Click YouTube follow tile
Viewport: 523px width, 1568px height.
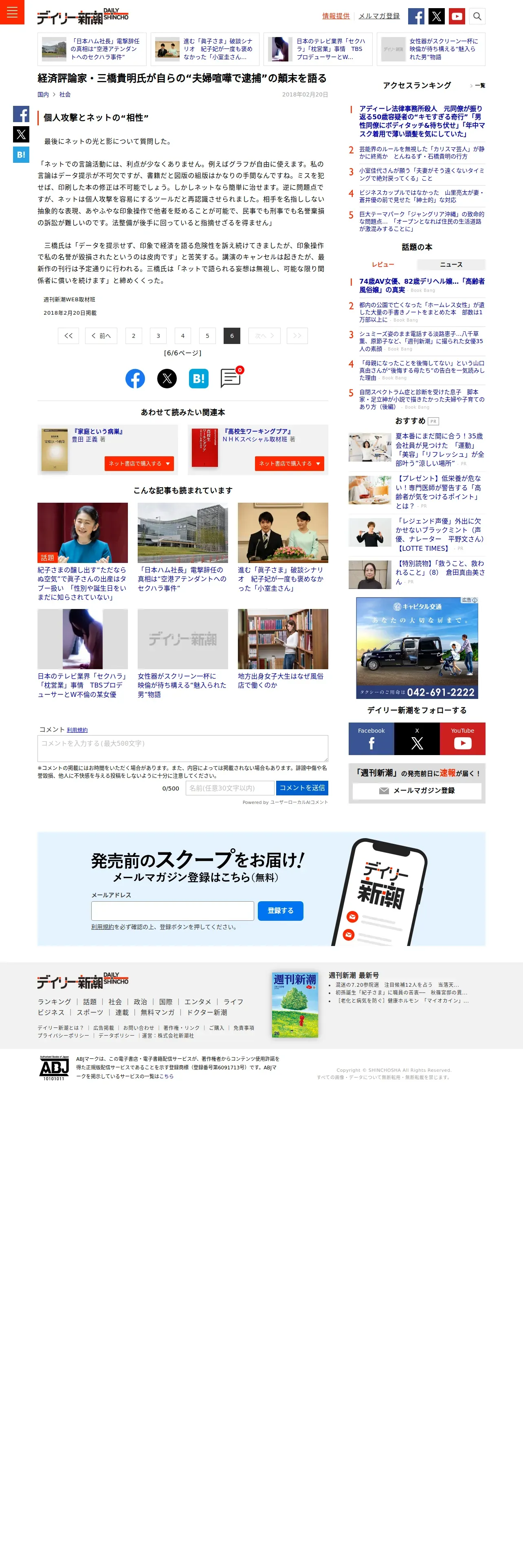[463, 739]
